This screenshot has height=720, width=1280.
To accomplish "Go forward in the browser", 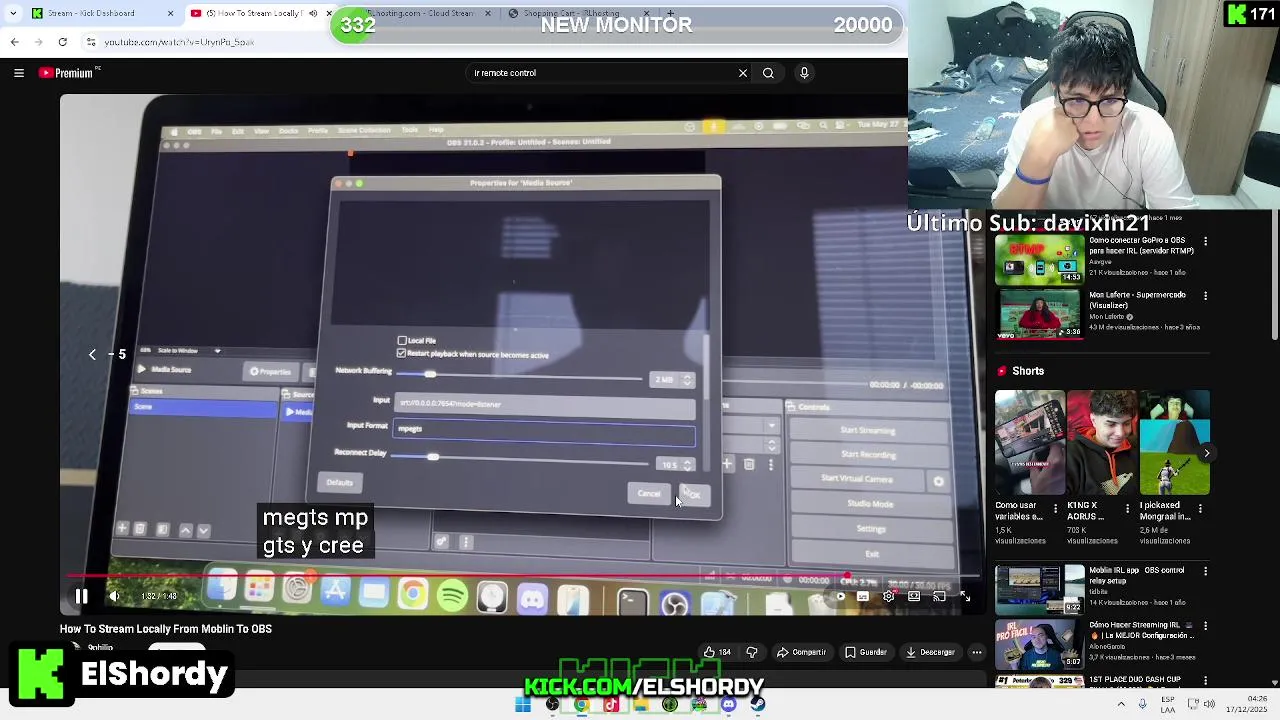I will (38, 42).
